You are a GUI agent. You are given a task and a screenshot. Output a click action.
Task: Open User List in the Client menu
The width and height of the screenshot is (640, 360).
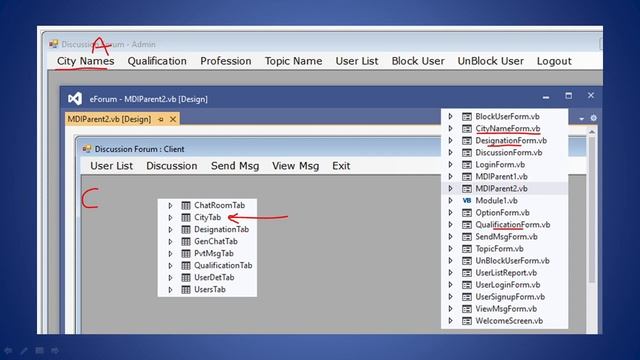[x=111, y=166]
